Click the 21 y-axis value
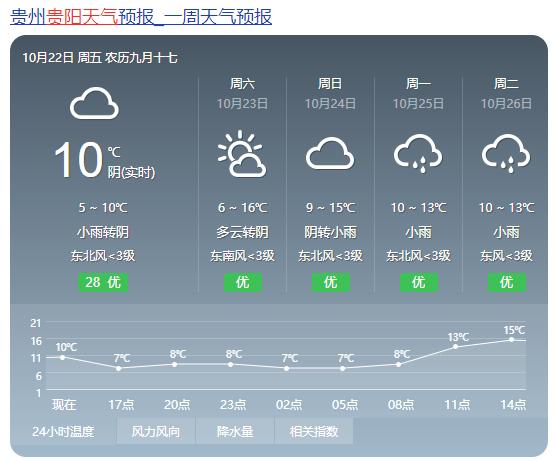554x461 pixels. tap(36, 323)
